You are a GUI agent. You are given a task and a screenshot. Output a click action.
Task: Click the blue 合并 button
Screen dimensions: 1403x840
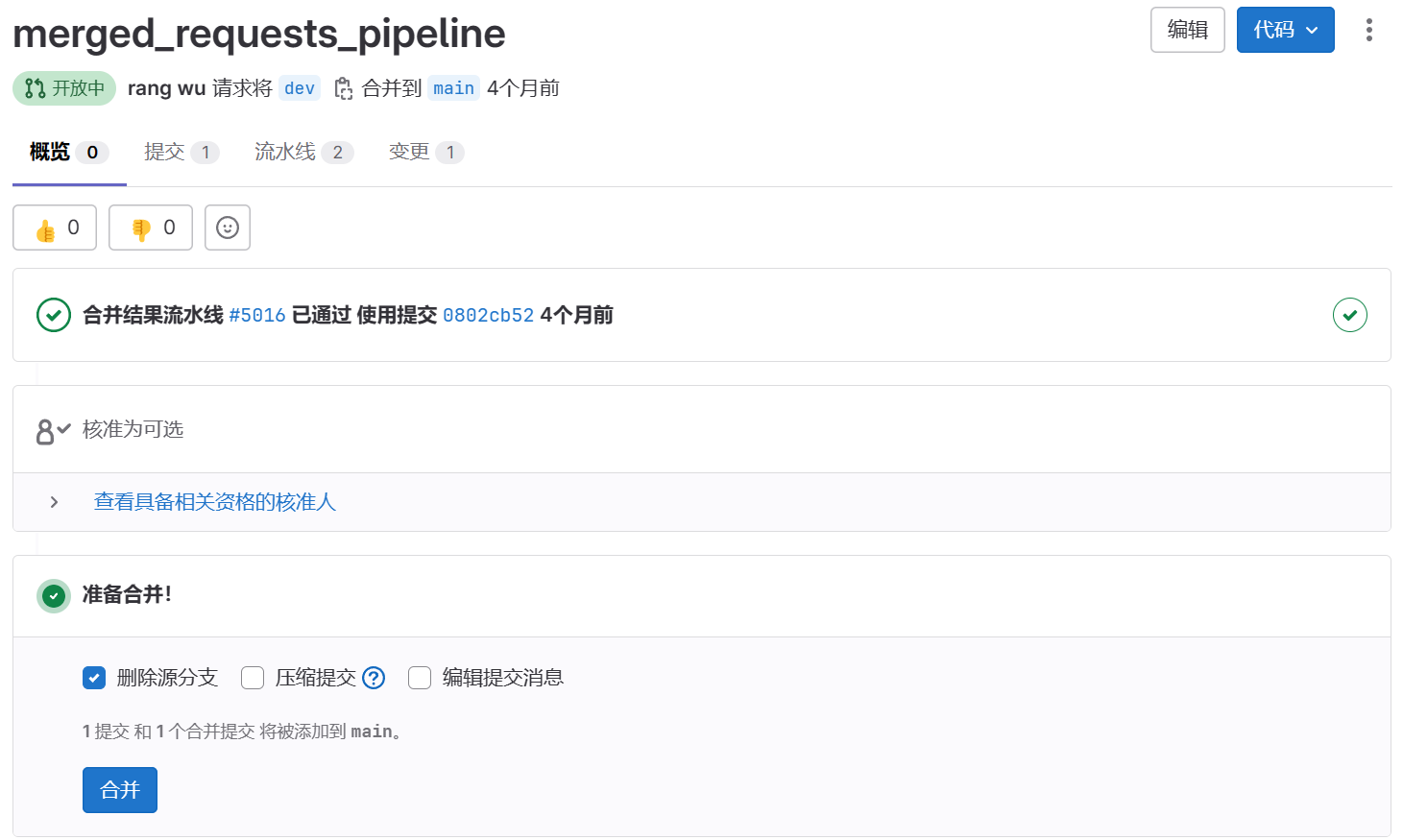coord(120,790)
